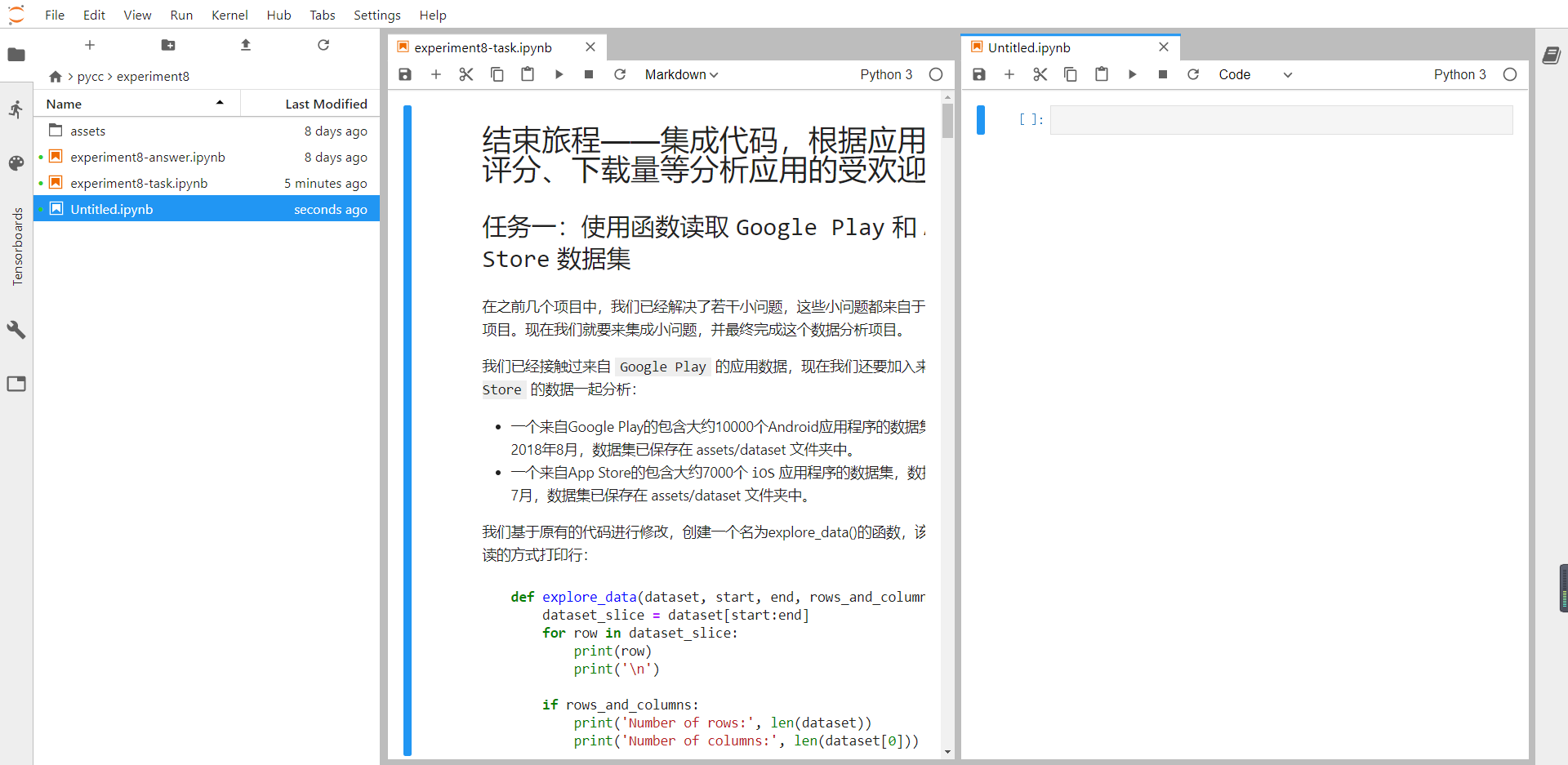
Task: Select experiment8-task.ipynb in the file list
Action: [x=207, y=183]
